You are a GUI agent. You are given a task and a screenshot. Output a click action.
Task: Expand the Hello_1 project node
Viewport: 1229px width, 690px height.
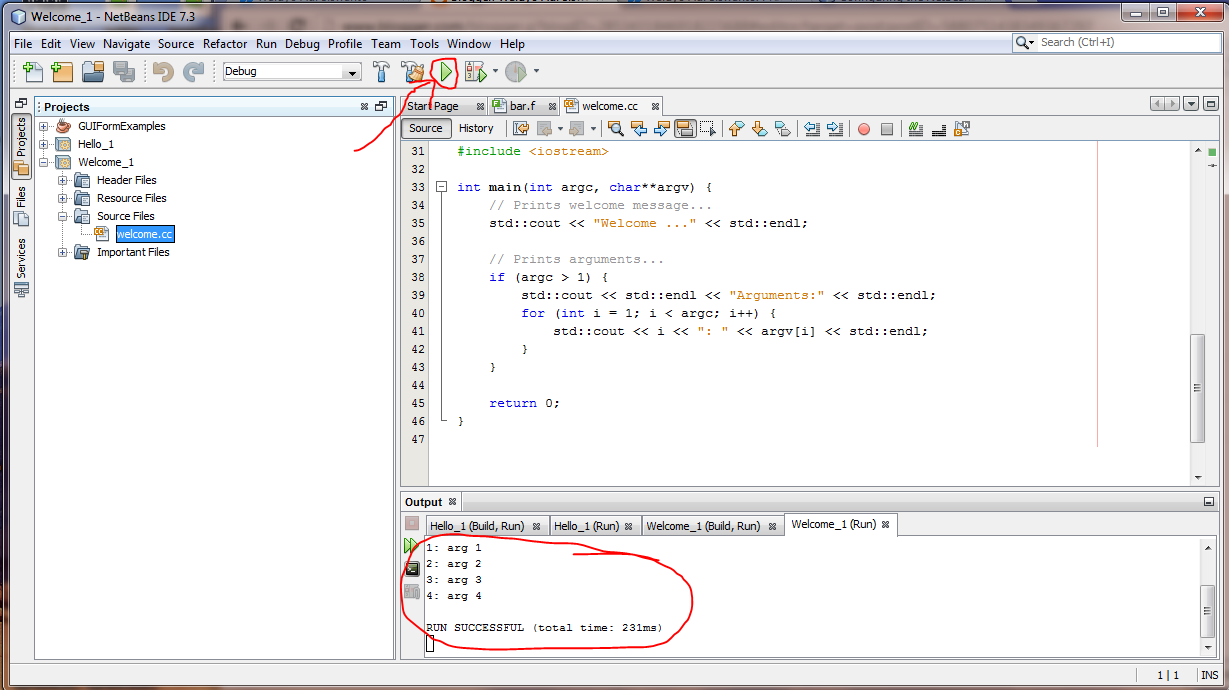[44, 144]
